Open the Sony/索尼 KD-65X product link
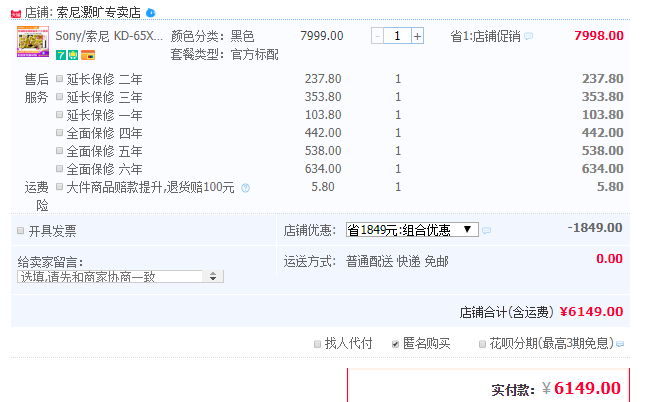This screenshot has height=402, width=649. [109, 36]
